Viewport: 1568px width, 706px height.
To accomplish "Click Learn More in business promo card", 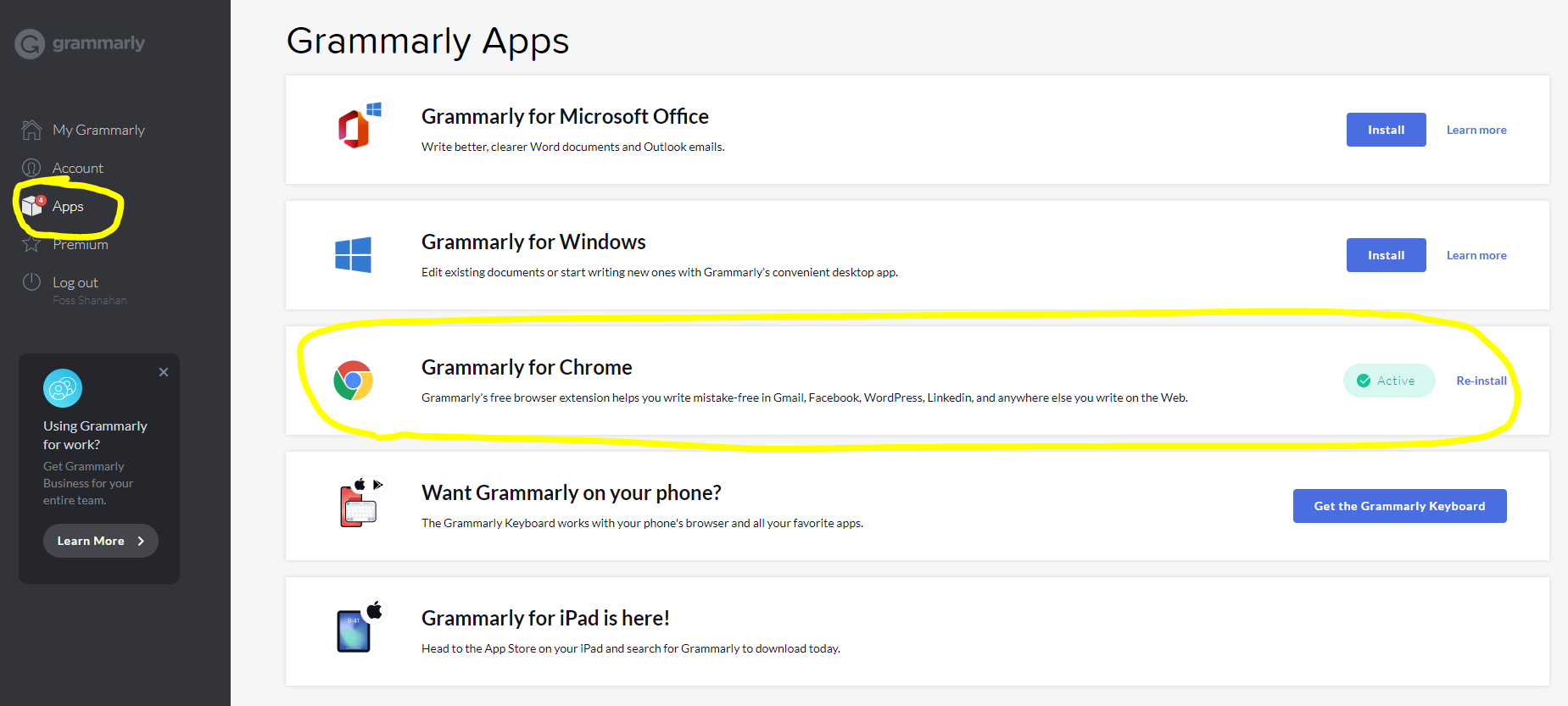I will tap(100, 541).
